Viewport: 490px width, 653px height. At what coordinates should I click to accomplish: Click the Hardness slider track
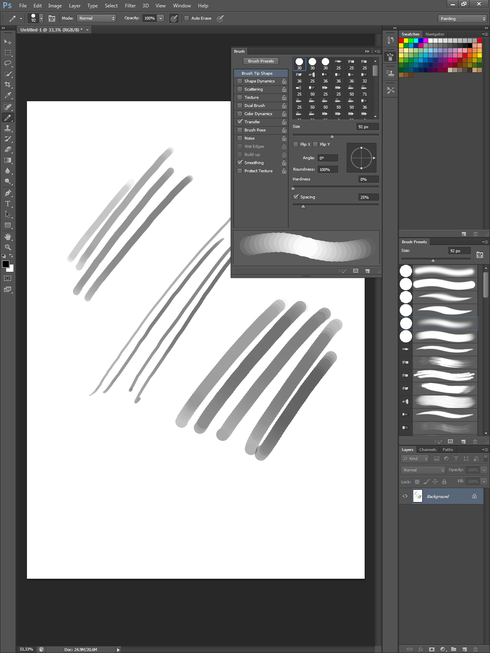point(336,186)
